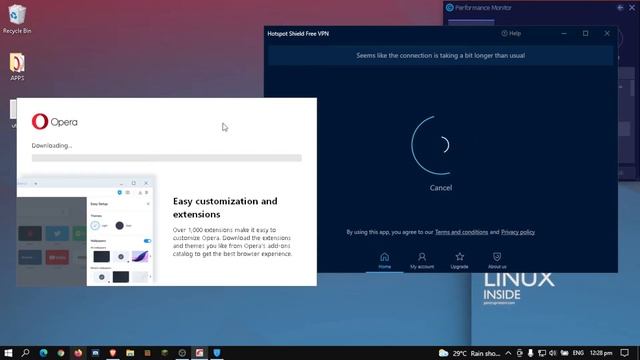Click the 'Easy customization and extensions' heading
Screen dimensions: 640x360
point(225,207)
